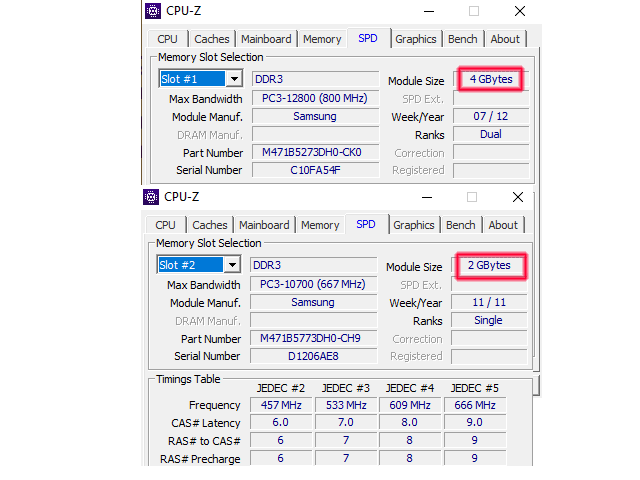640x480 pixels.
Task: Expand the Slot #2 dropdown arrow
Action: point(232,264)
